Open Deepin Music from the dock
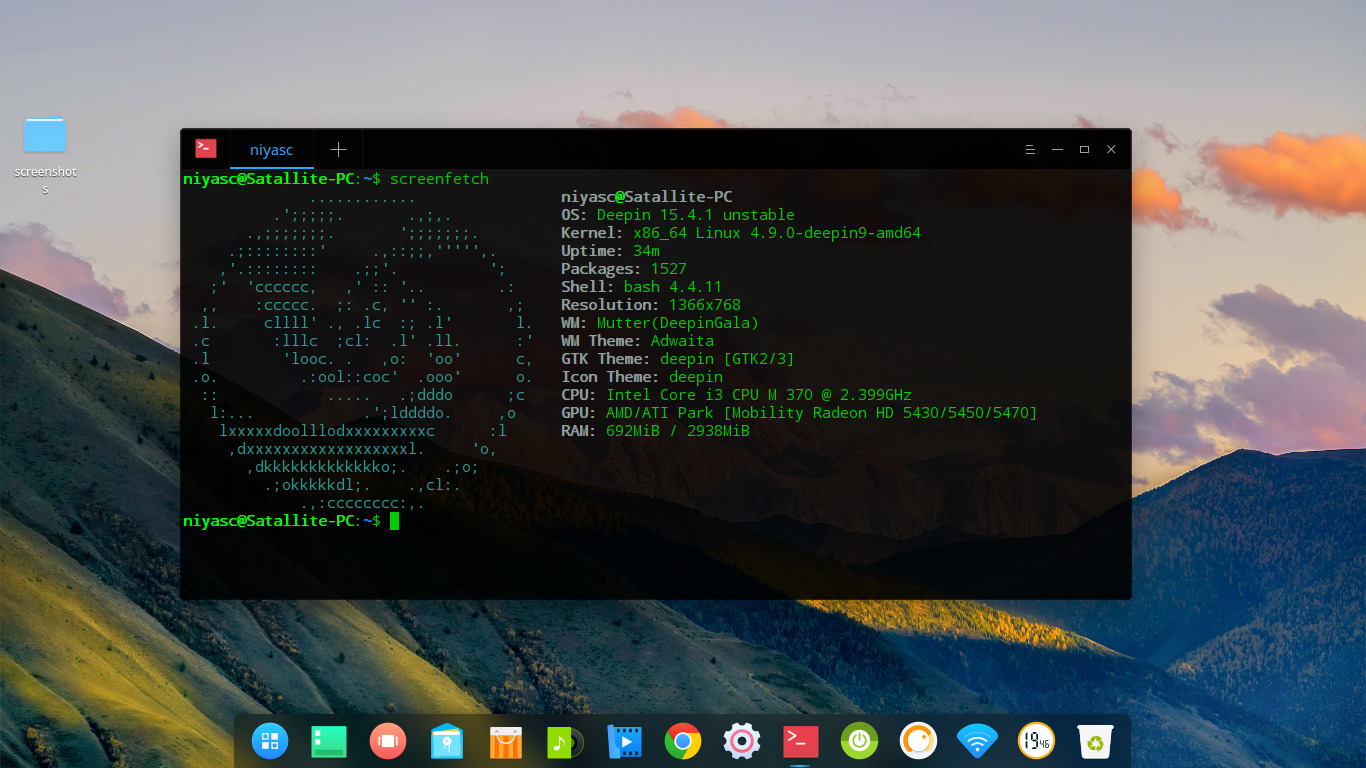1366x768 pixels. click(x=565, y=741)
